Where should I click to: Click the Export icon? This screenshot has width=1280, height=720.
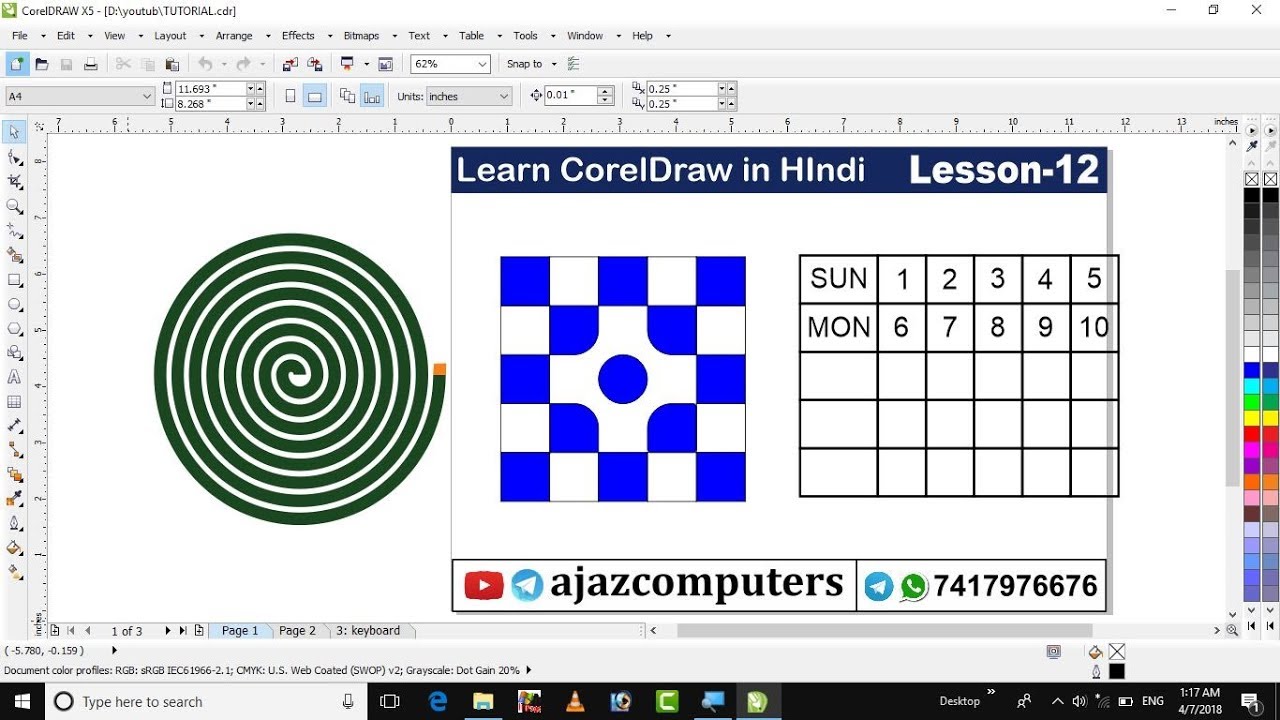314,64
